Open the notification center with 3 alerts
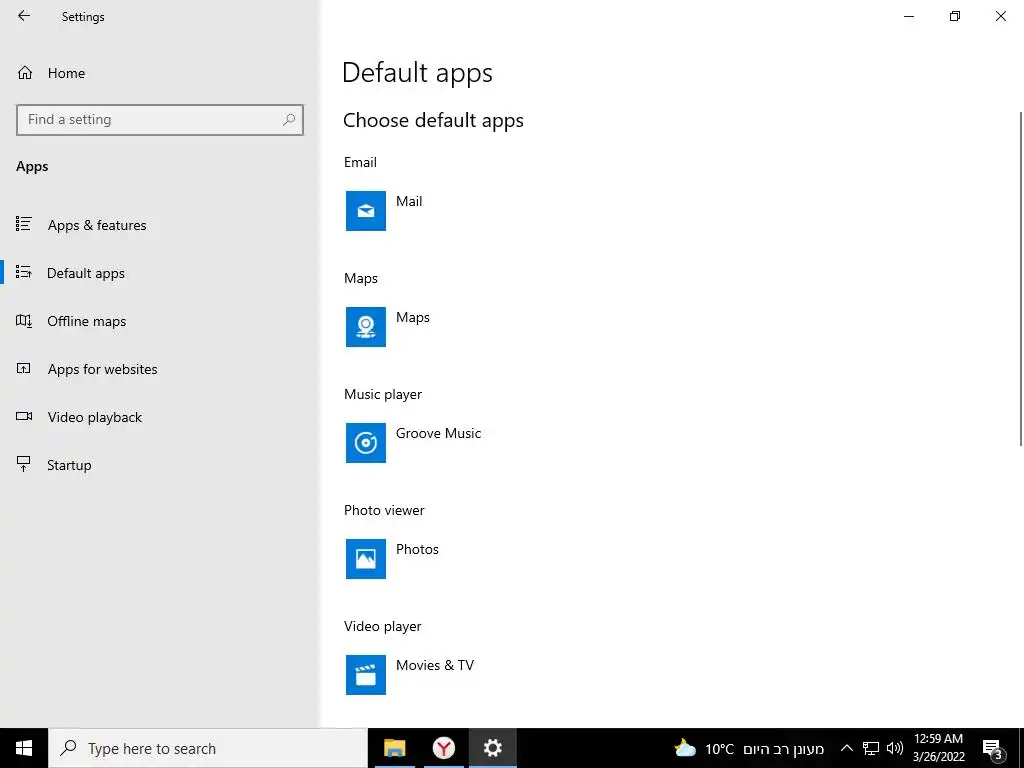This screenshot has width=1024, height=768. point(993,749)
